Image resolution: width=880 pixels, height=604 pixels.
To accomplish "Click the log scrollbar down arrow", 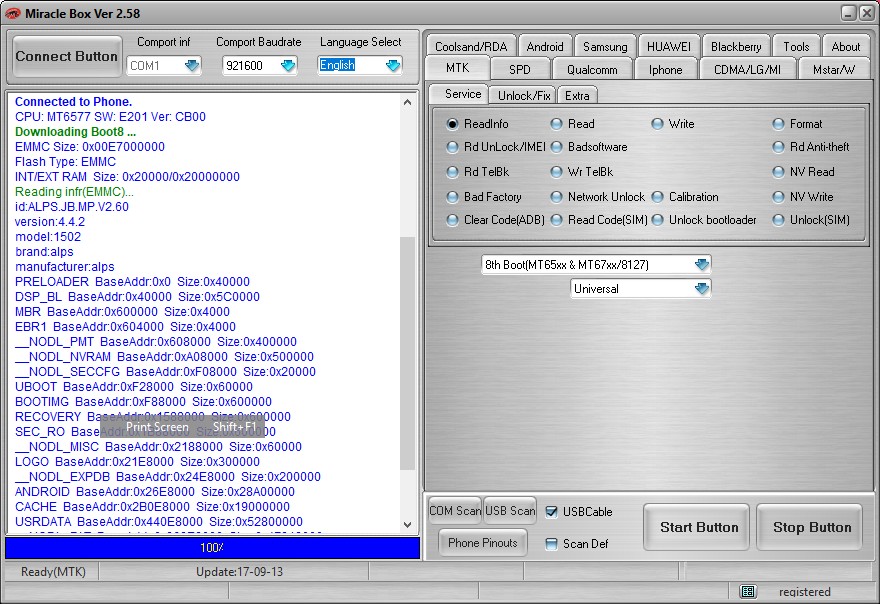I will pyautogui.click(x=407, y=525).
